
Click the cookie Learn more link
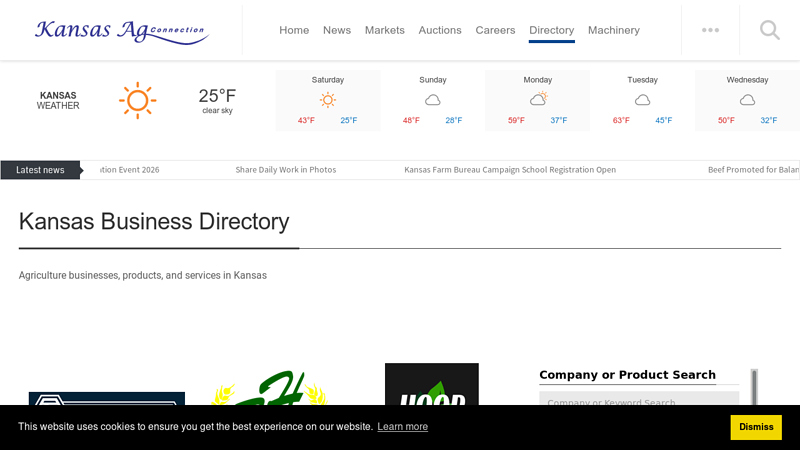pos(402,427)
